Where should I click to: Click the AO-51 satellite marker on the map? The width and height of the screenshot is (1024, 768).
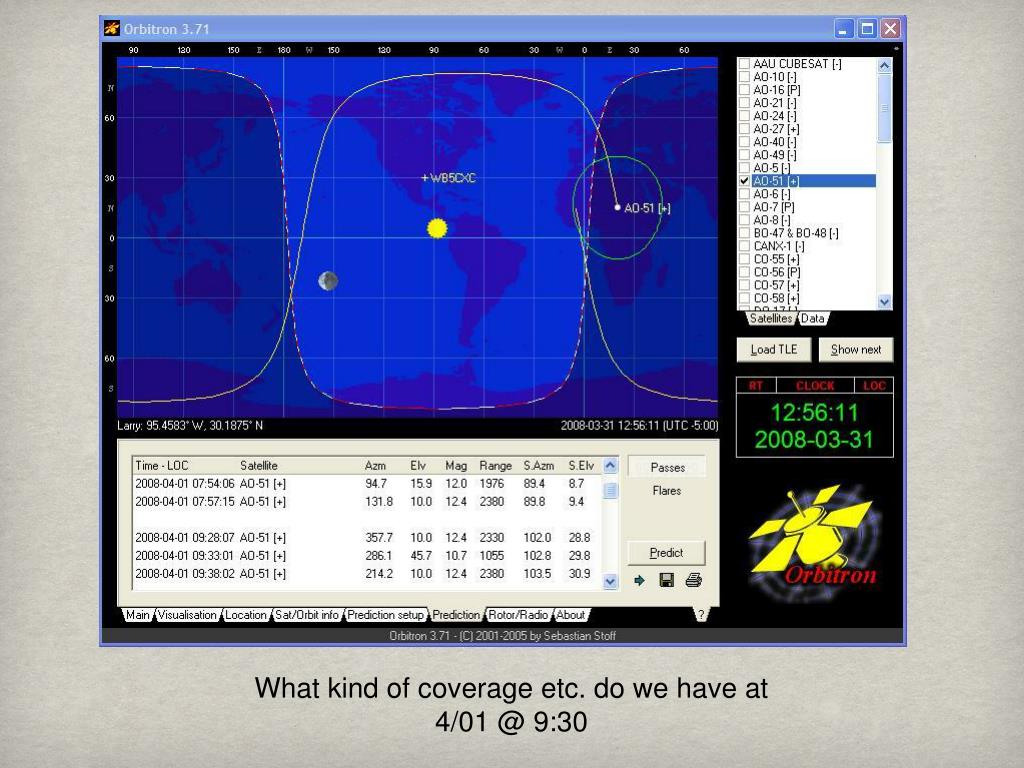(617, 207)
